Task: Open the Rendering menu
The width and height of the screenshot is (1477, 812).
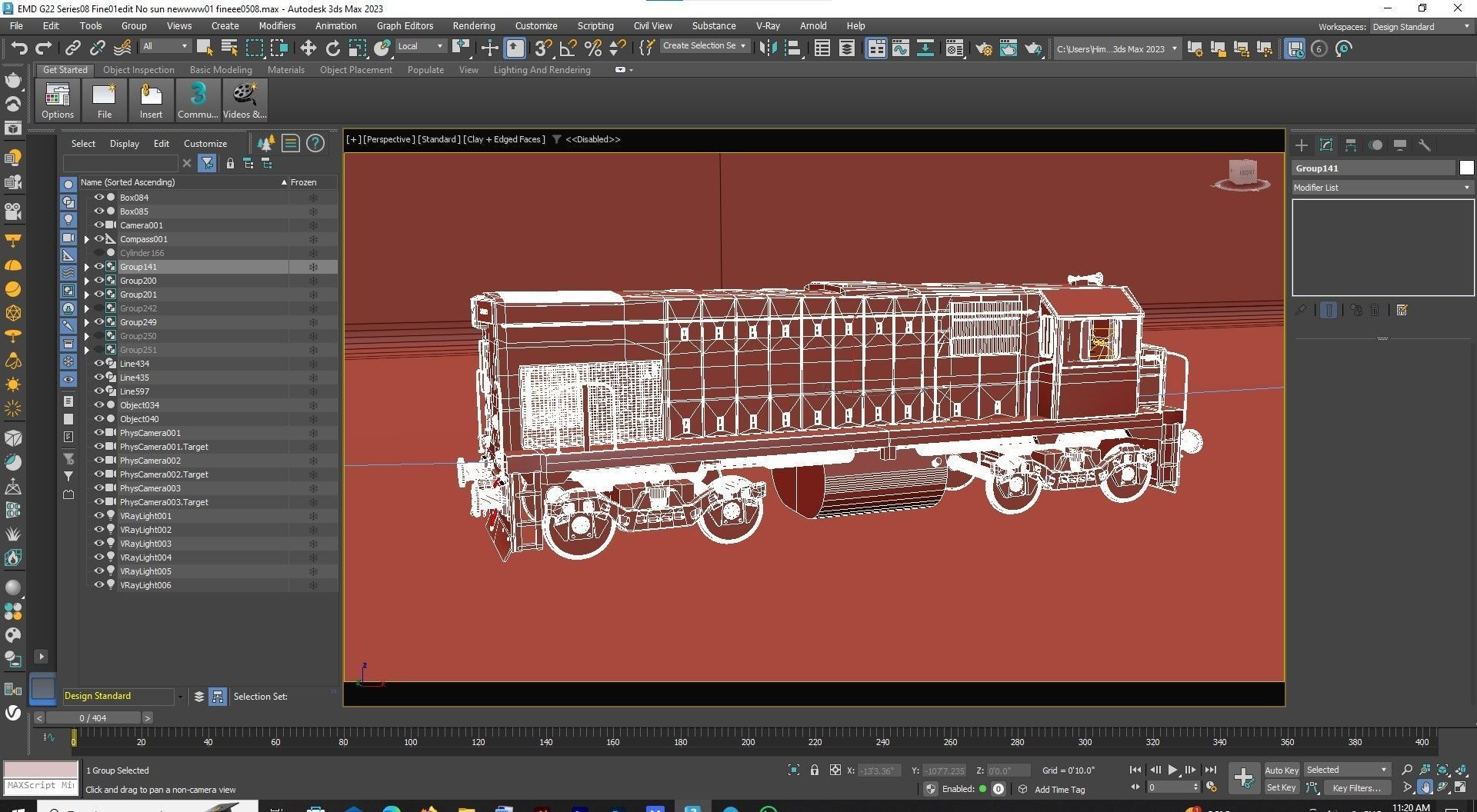Action: (474, 25)
